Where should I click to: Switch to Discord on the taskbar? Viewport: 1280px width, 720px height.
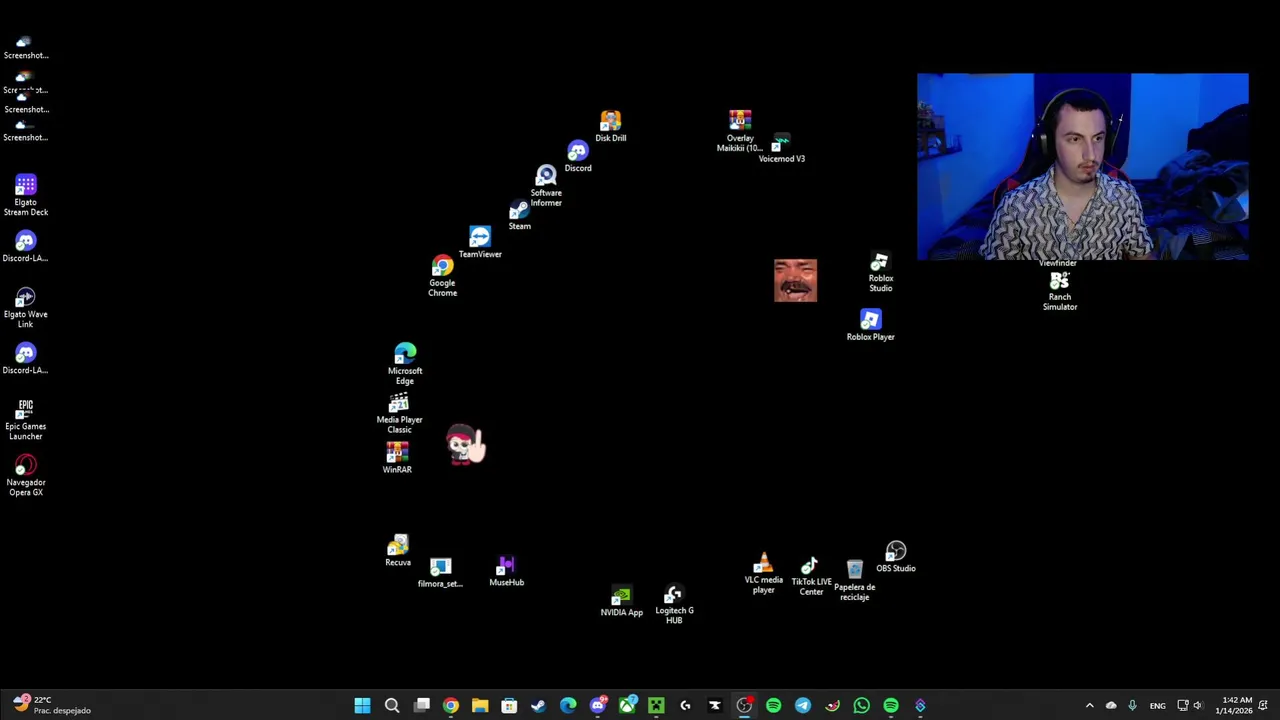coord(598,706)
